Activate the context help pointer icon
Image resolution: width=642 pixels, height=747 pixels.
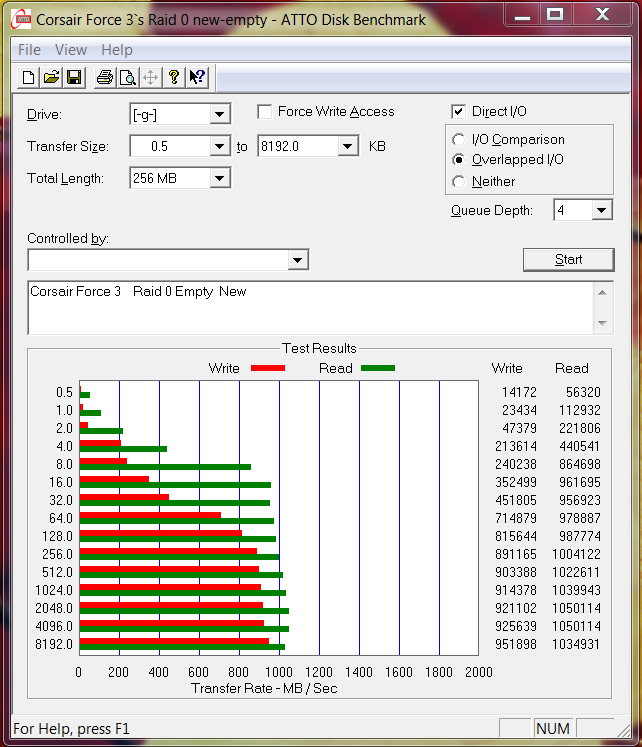click(x=197, y=78)
